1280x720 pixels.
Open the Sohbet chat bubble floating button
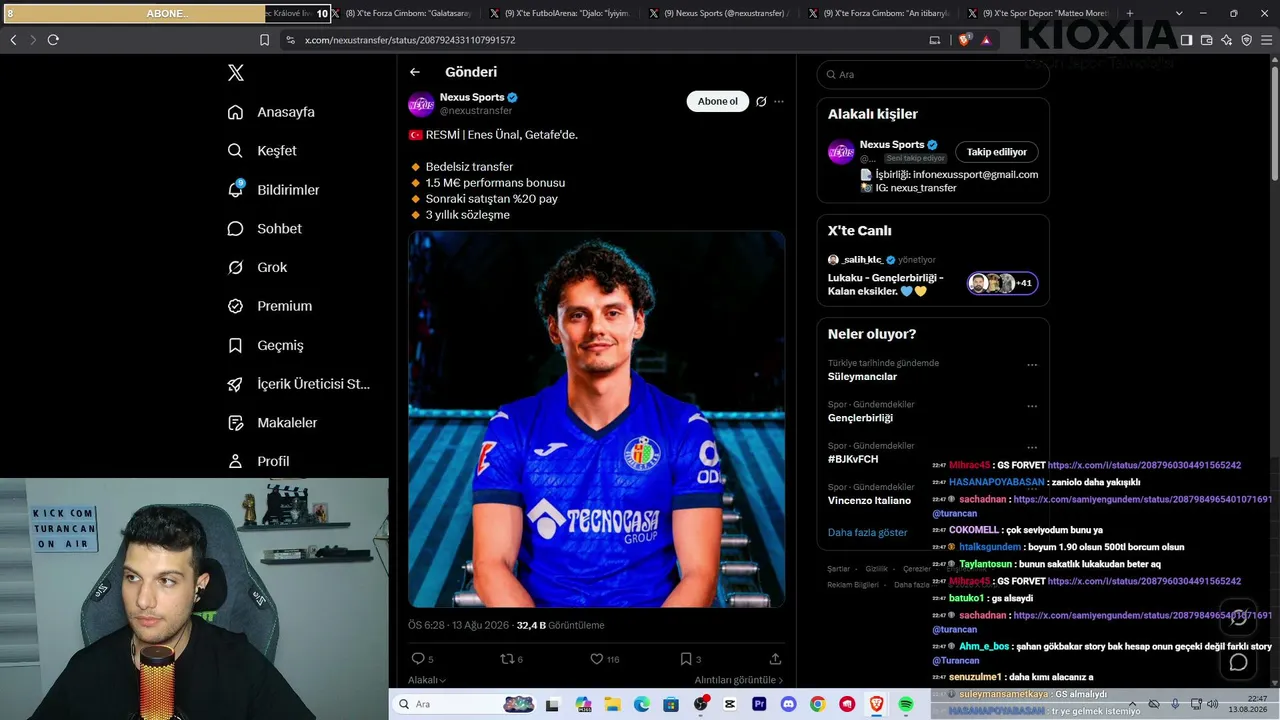[x=1238, y=662]
